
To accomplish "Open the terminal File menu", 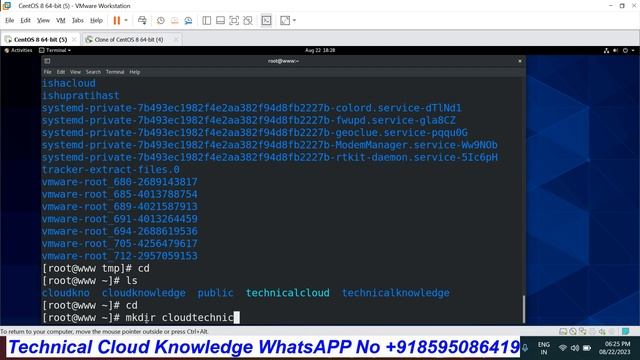I will click(x=48, y=72).
